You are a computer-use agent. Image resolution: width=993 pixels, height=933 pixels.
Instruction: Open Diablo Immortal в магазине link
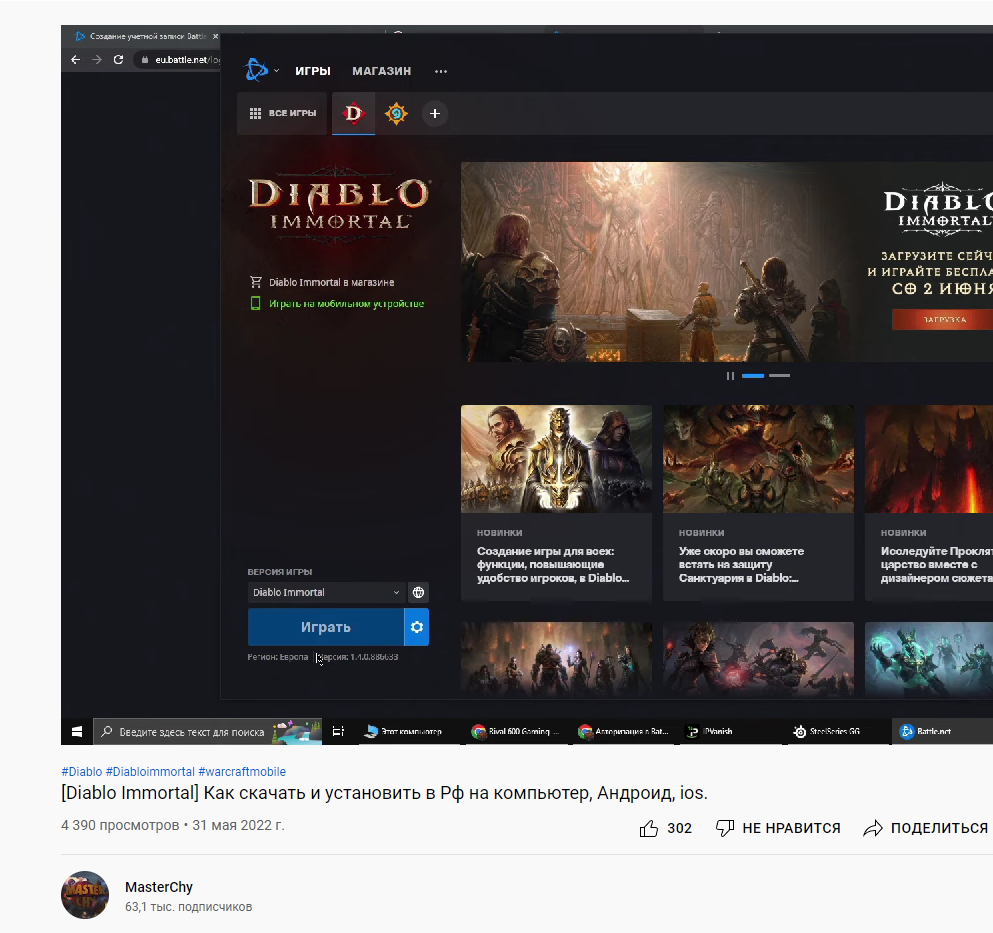pos(331,282)
